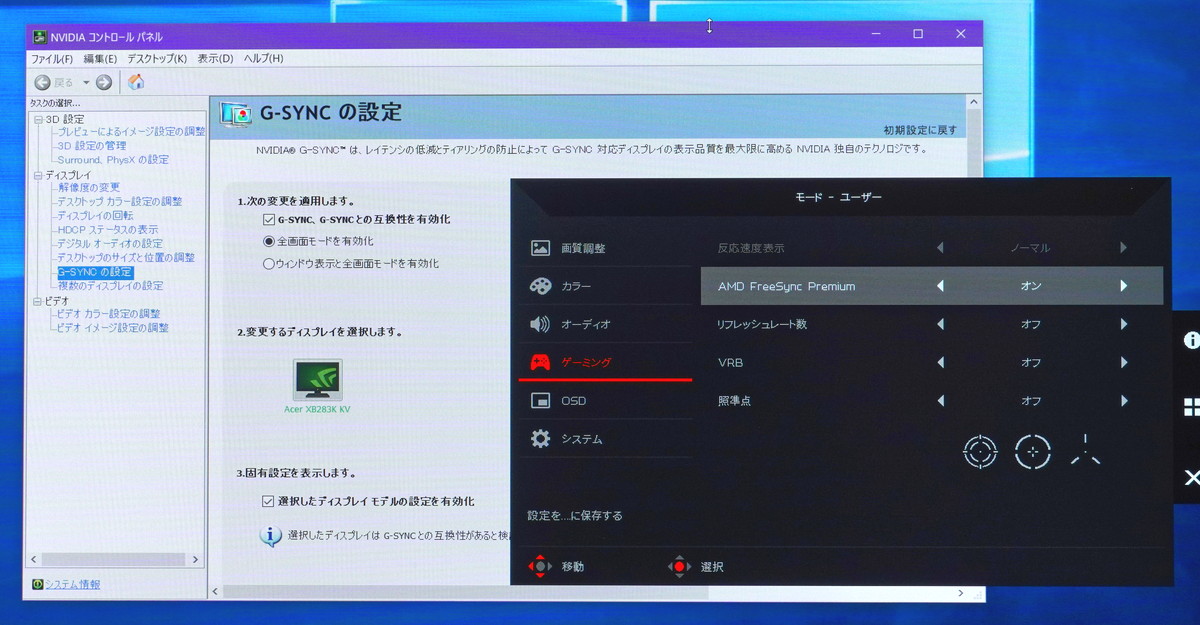1200x625 pixels.
Task: Choose the double-ring circular crosshair icon
Action: pyautogui.click(x=980, y=451)
